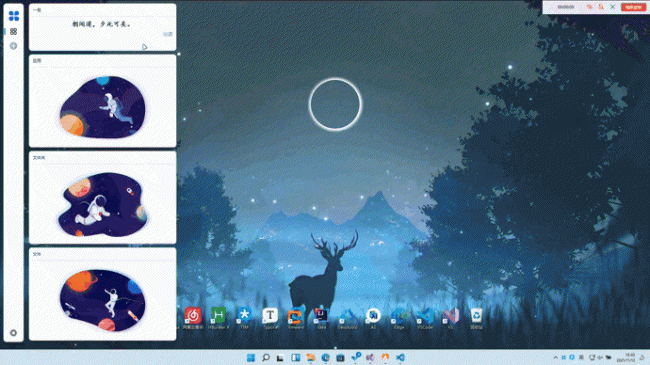Open the DevStudio desktop shortcut
Image resolution: width=650 pixels, height=365 pixels.
point(347,319)
